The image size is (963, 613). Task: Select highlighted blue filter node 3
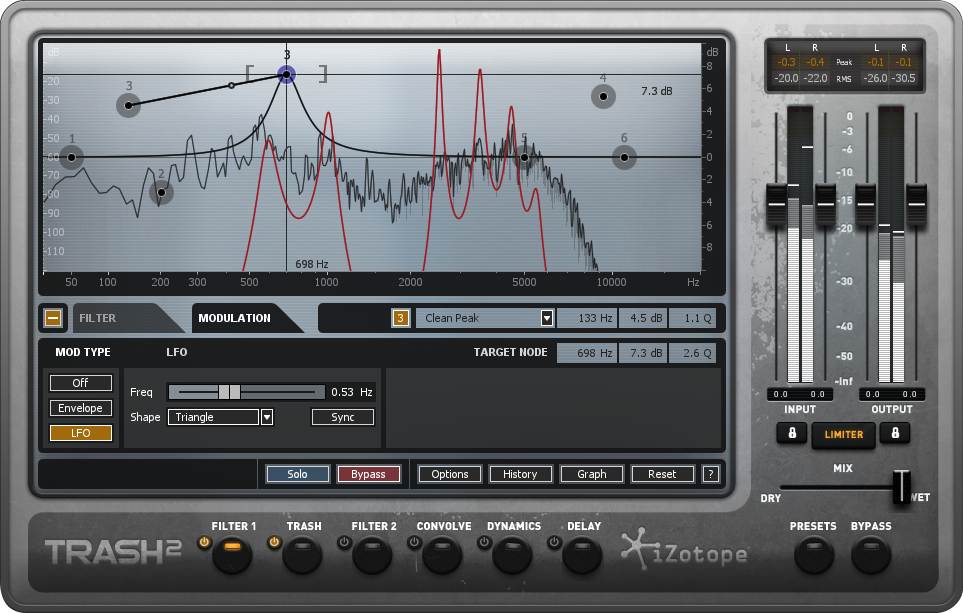coord(286,75)
